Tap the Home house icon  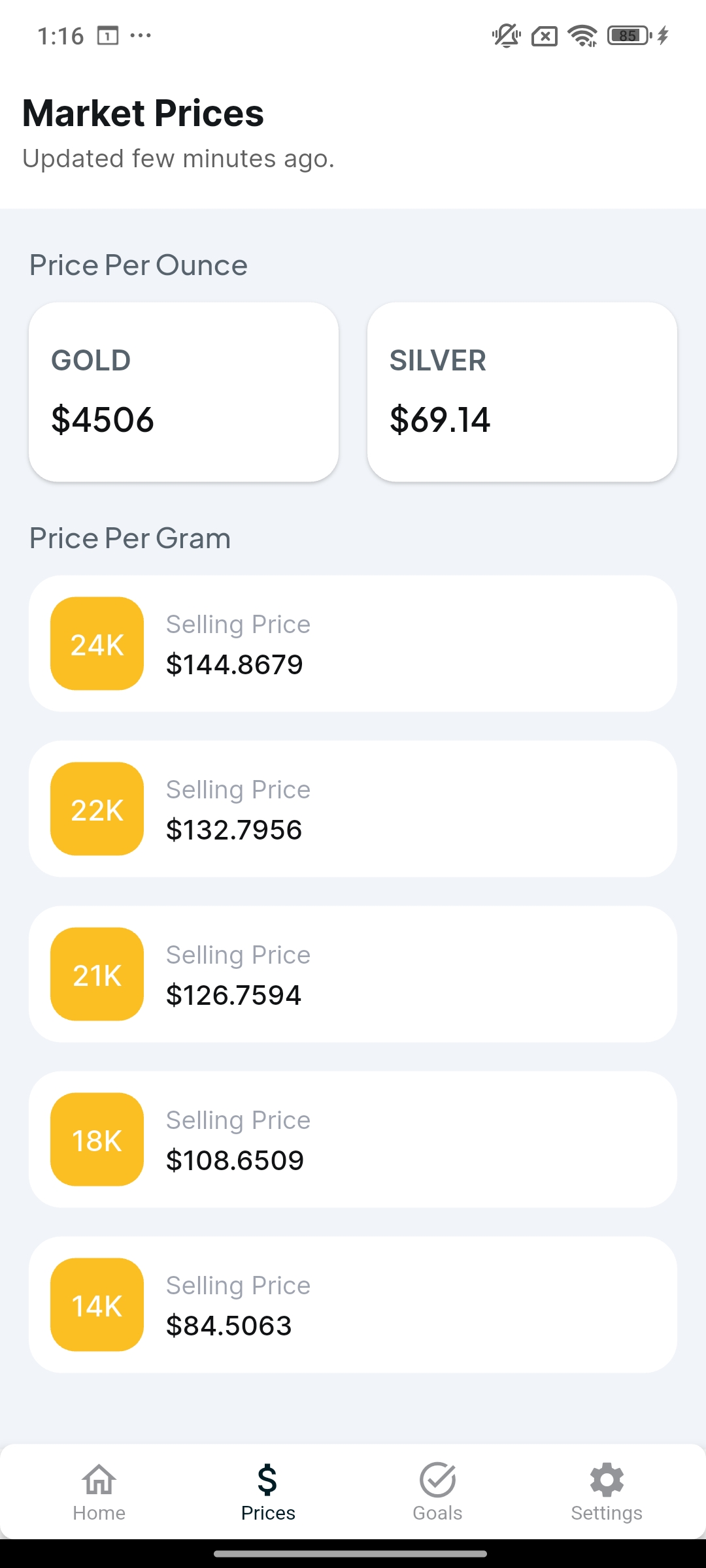point(99,1479)
